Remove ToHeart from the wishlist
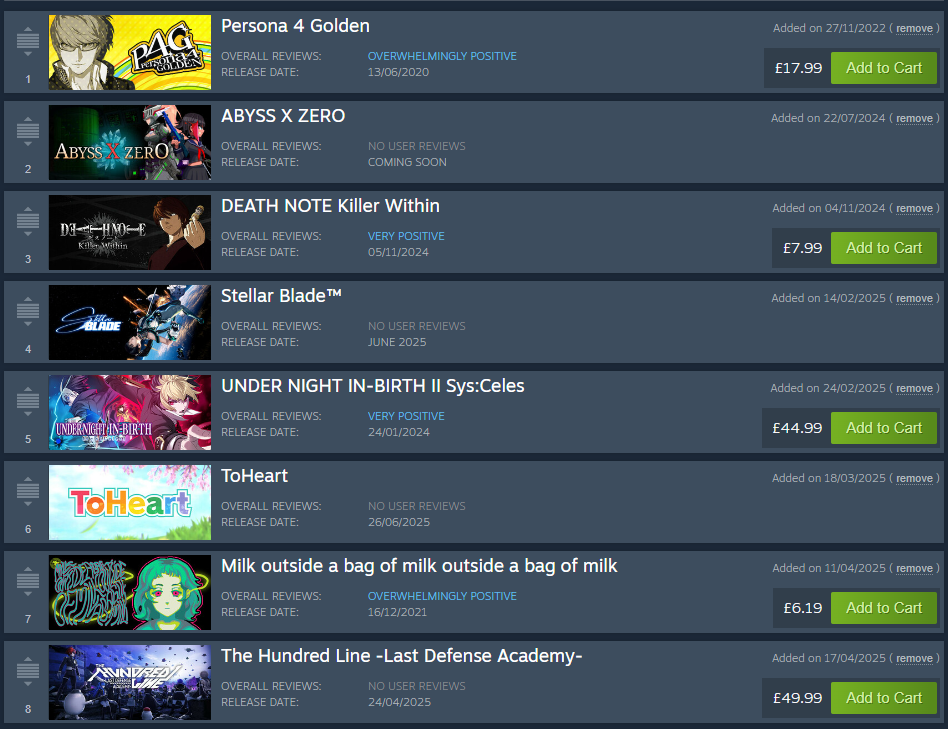 914,478
